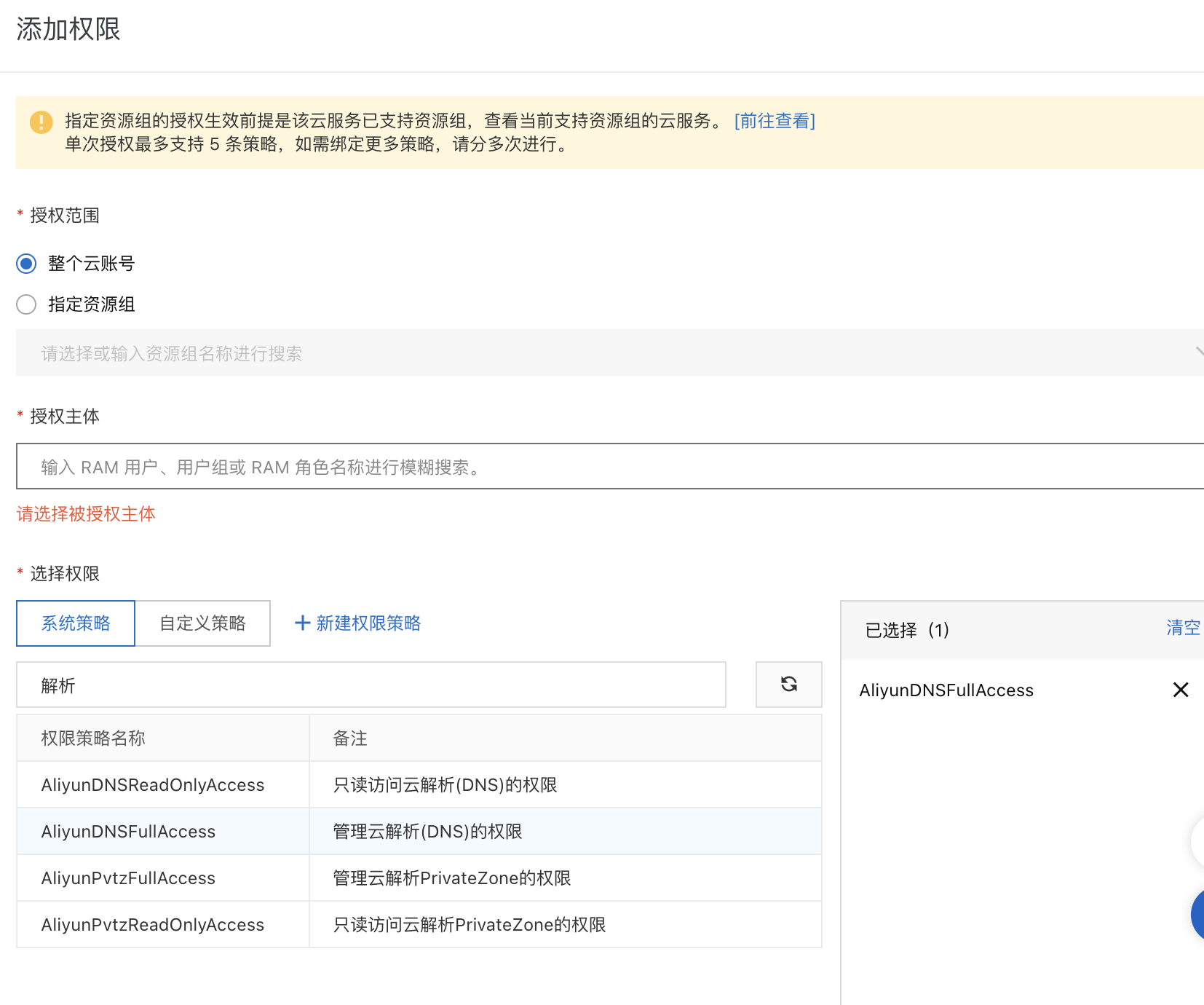The width and height of the screenshot is (1204, 1005).
Task: Click the AliyunDNSFullAccess entry in selected panel
Action: pyautogui.click(x=946, y=690)
